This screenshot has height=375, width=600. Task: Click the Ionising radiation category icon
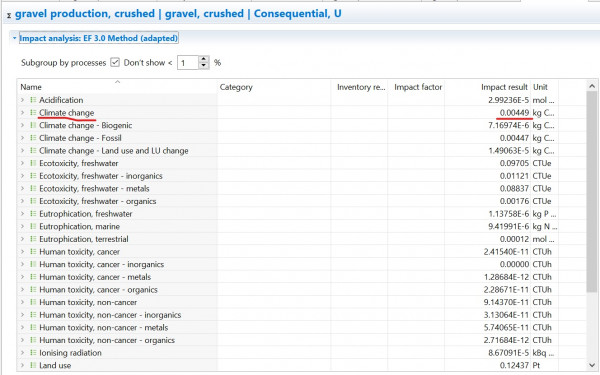point(33,352)
